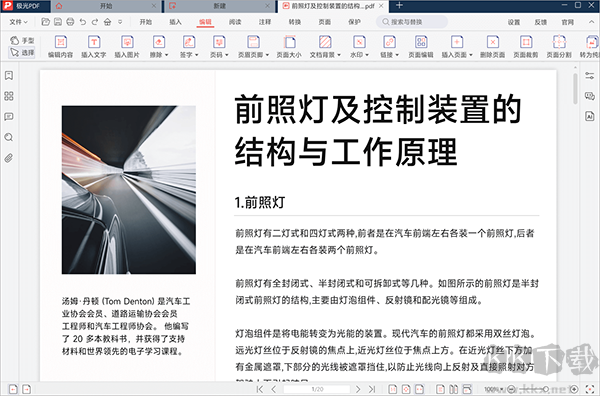Click the 插入图片 insert image icon

[127, 47]
